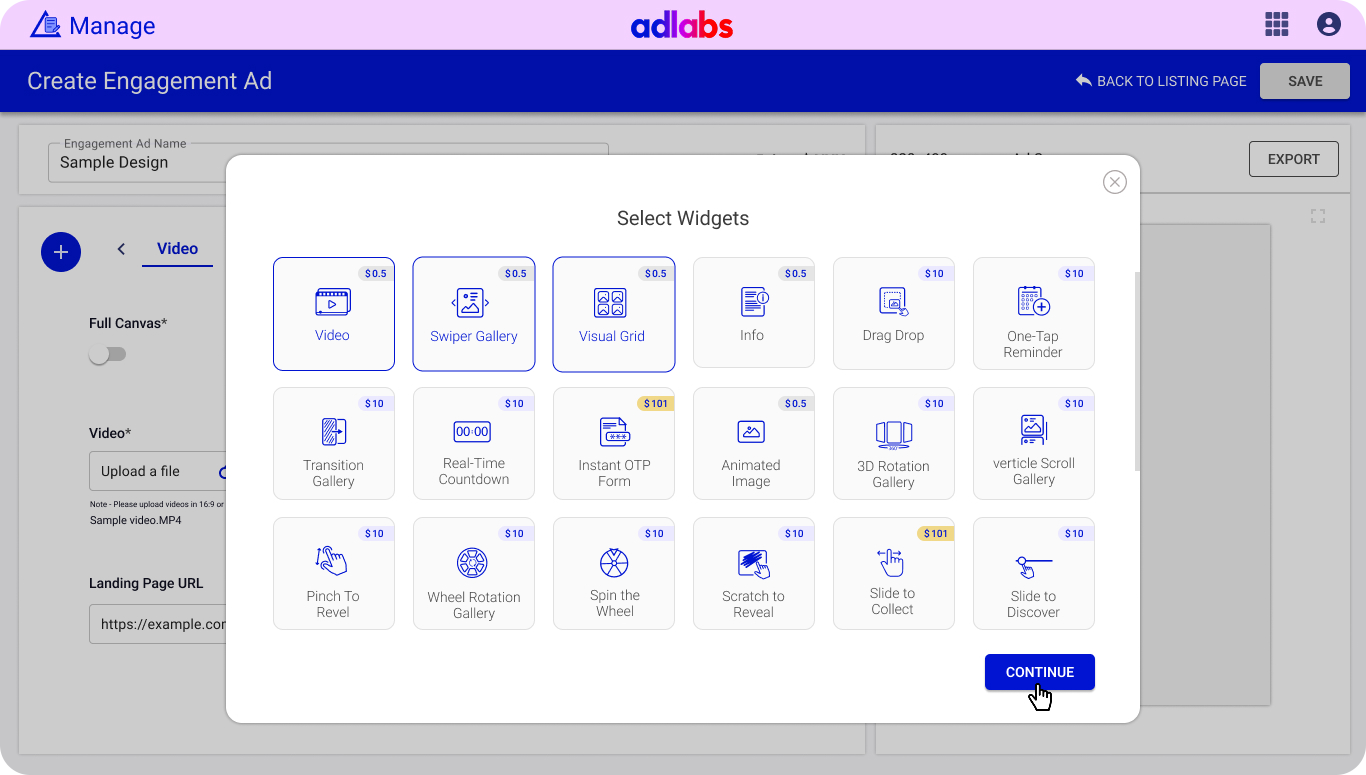Click the Continue button
The image size is (1366, 775).
[1039, 672]
